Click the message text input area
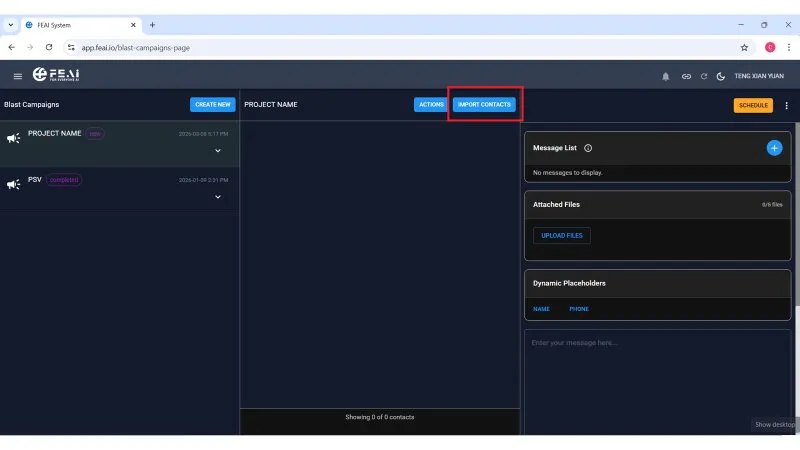Screen dimensions: 800x450 pyautogui.click(x=657, y=382)
